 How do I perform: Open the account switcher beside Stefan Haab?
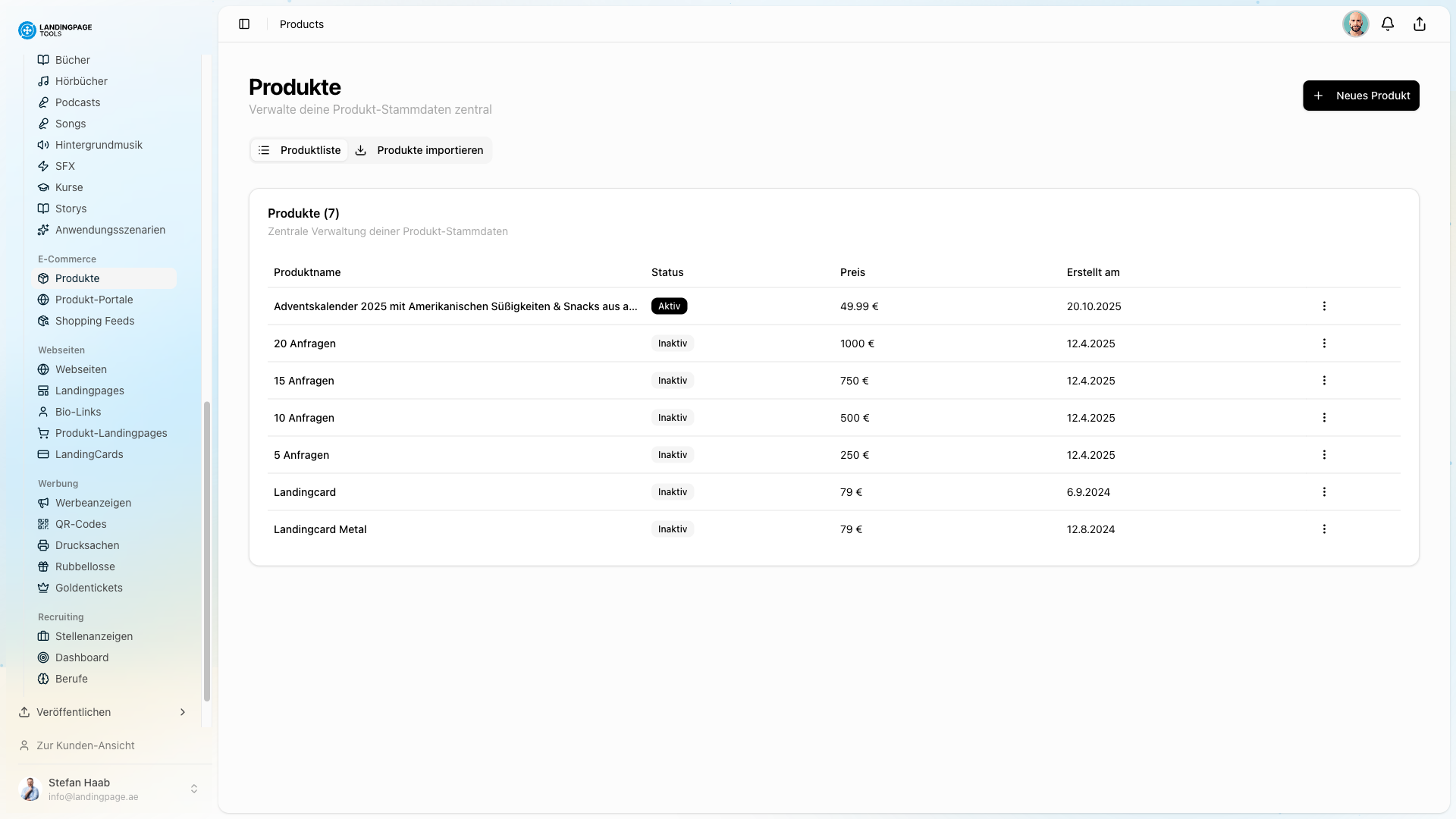pyautogui.click(x=194, y=788)
